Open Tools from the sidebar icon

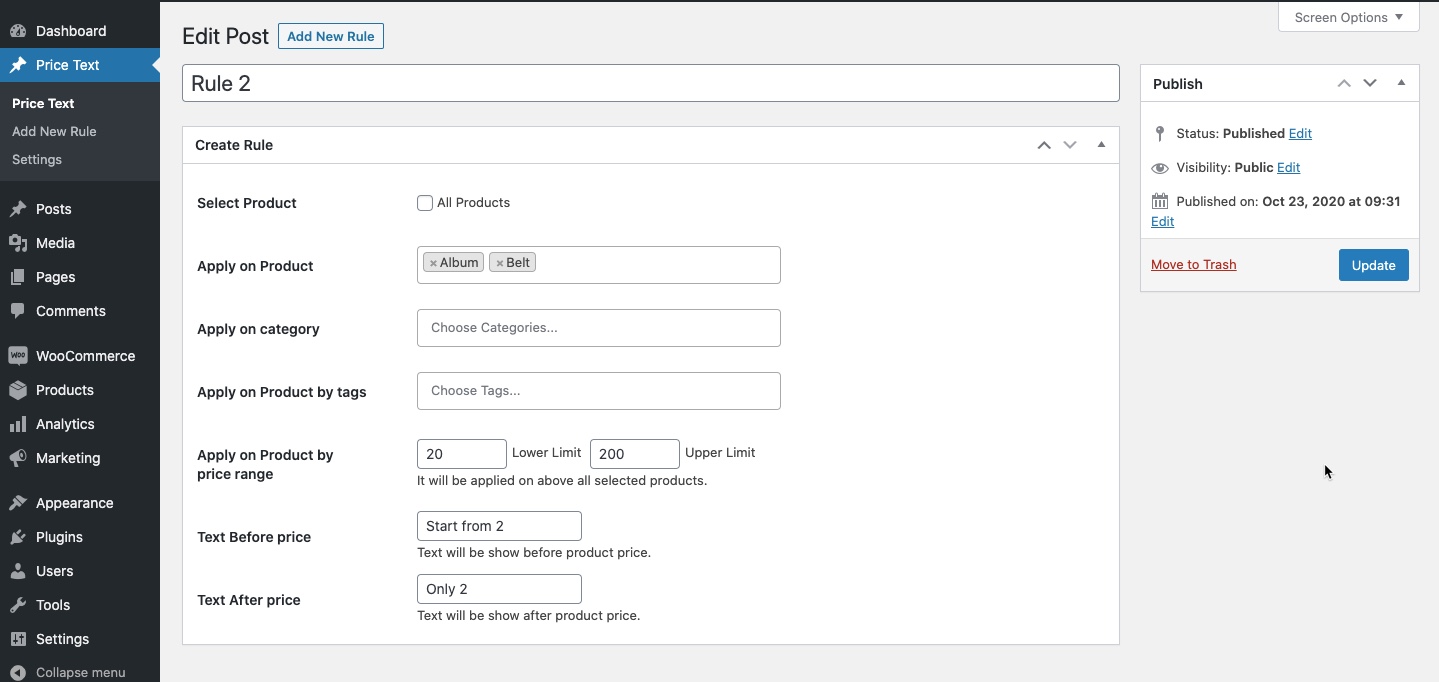click(18, 605)
